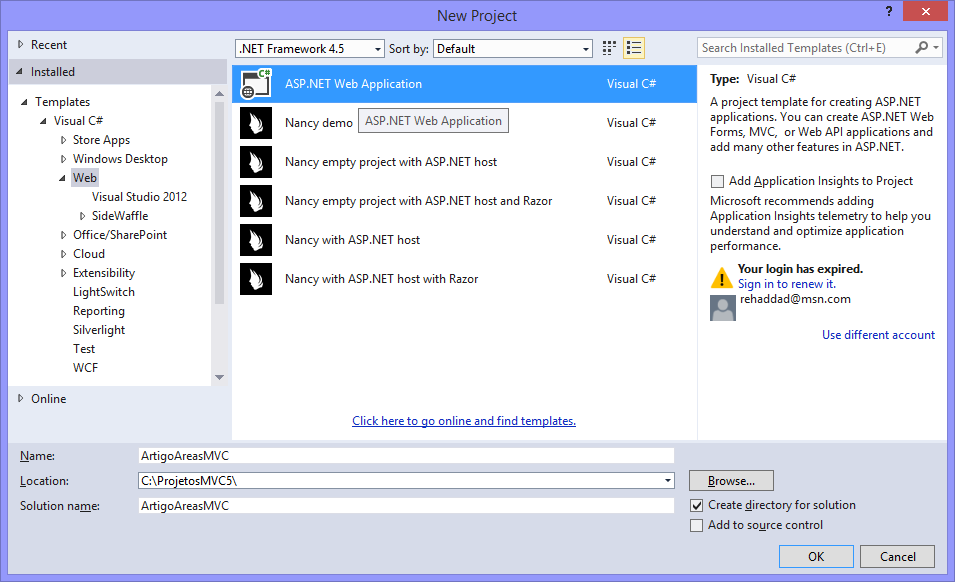
Task: Select the ASP.NET Web Application template icon
Action: coord(256,83)
